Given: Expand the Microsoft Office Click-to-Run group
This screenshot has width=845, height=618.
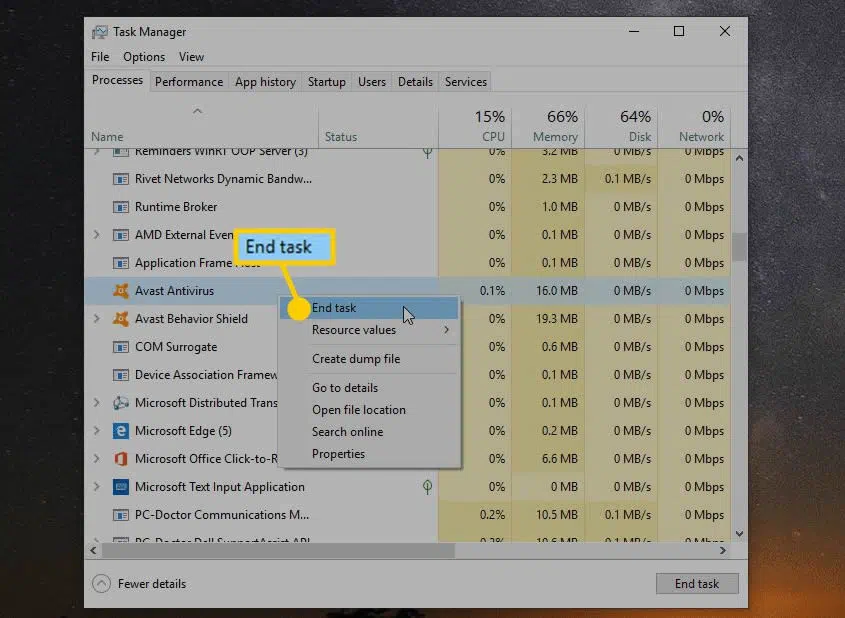Looking at the screenshot, I should click(96, 459).
